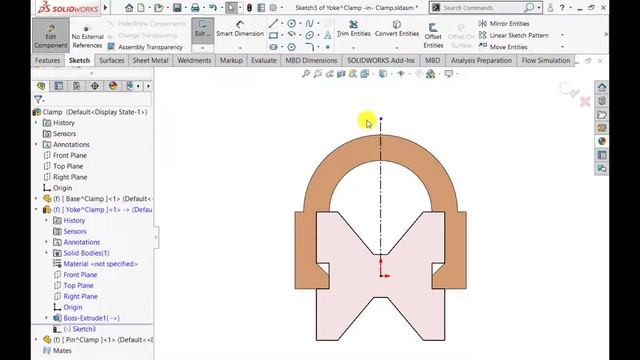Open the PropertyManager tab icon
640x360 pixels.
point(58,86)
